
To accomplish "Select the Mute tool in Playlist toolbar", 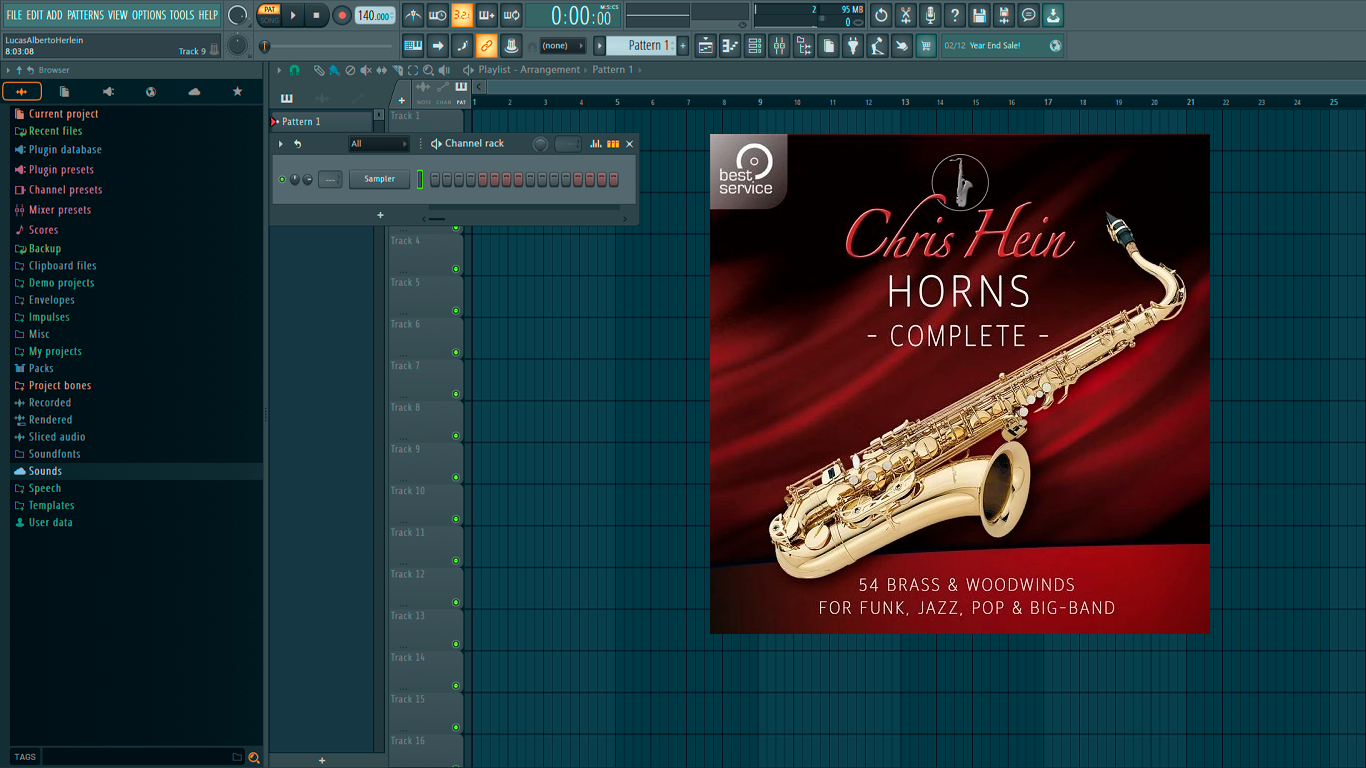I will [x=365, y=70].
